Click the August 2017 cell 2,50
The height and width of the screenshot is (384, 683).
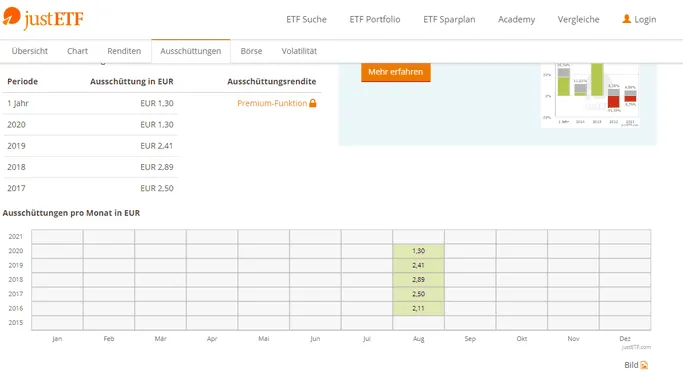click(x=418, y=294)
